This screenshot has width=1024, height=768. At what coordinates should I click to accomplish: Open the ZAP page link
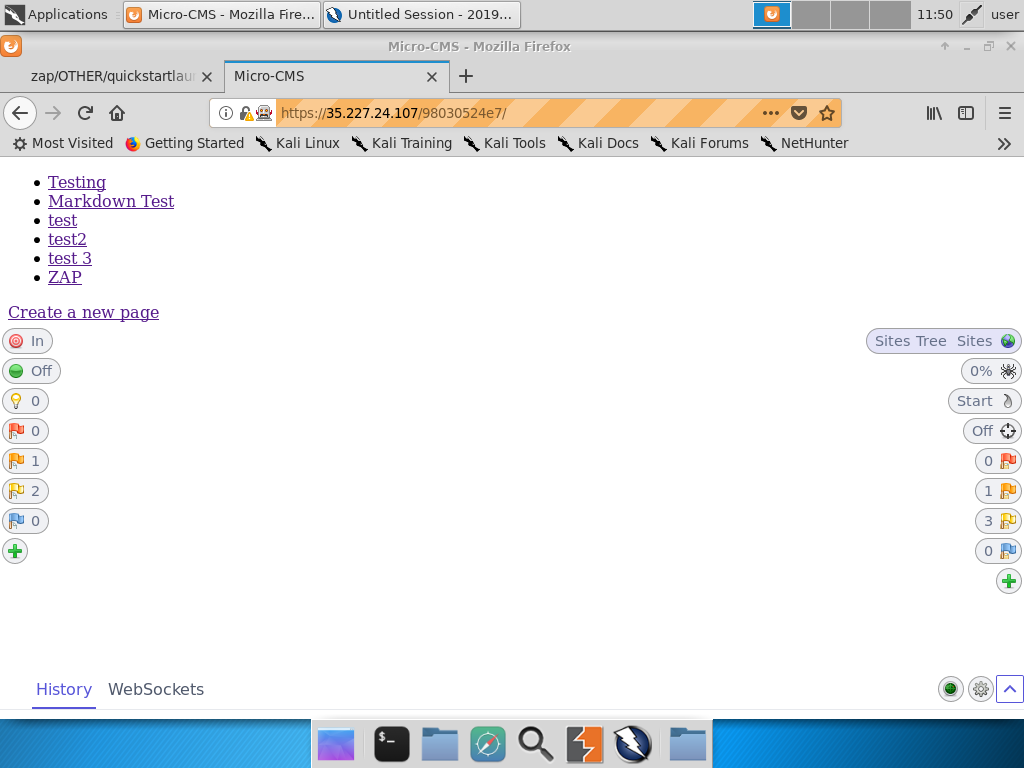[x=65, y=277]
